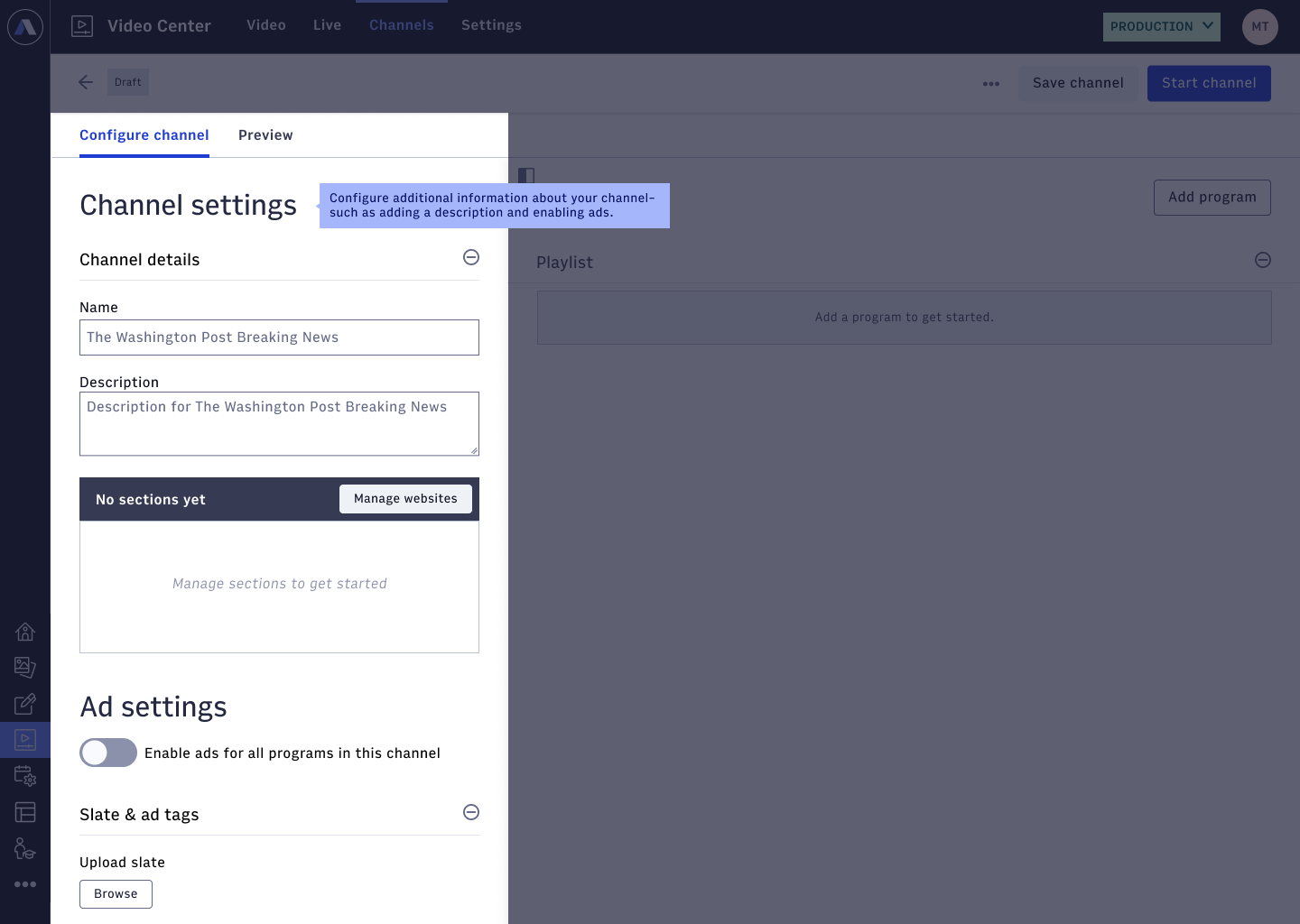
Task: Click Manage websites button
Action: 405,499
